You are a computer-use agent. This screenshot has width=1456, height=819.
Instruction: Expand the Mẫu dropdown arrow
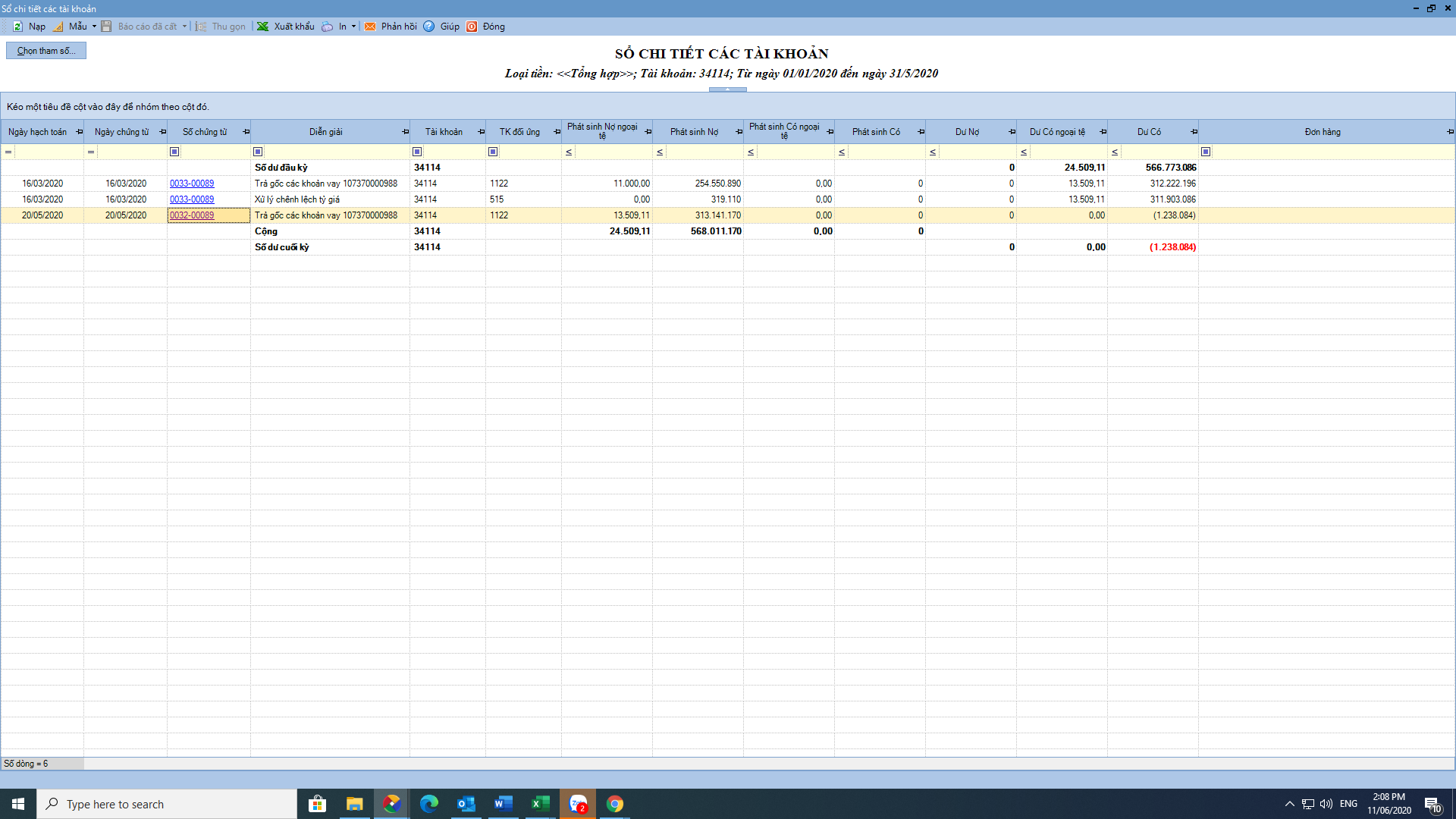point(94,27)
